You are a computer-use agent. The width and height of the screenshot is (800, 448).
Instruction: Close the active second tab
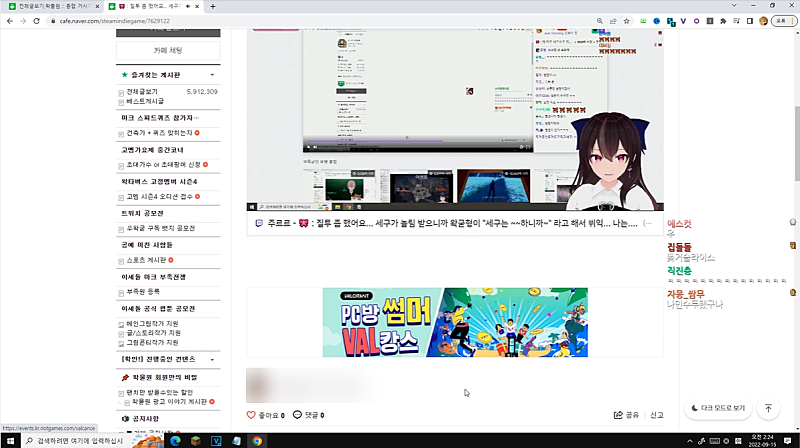pos(197,6)
